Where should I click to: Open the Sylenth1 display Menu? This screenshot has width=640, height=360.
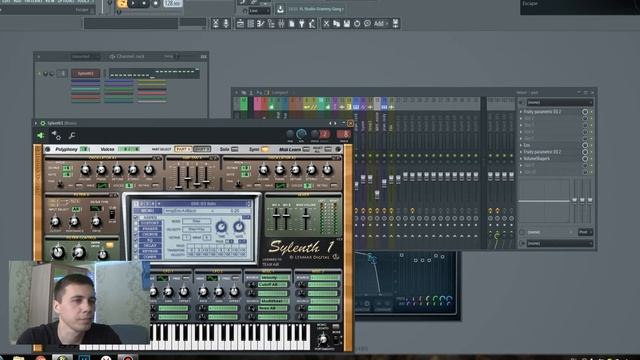tap(146, 211)
